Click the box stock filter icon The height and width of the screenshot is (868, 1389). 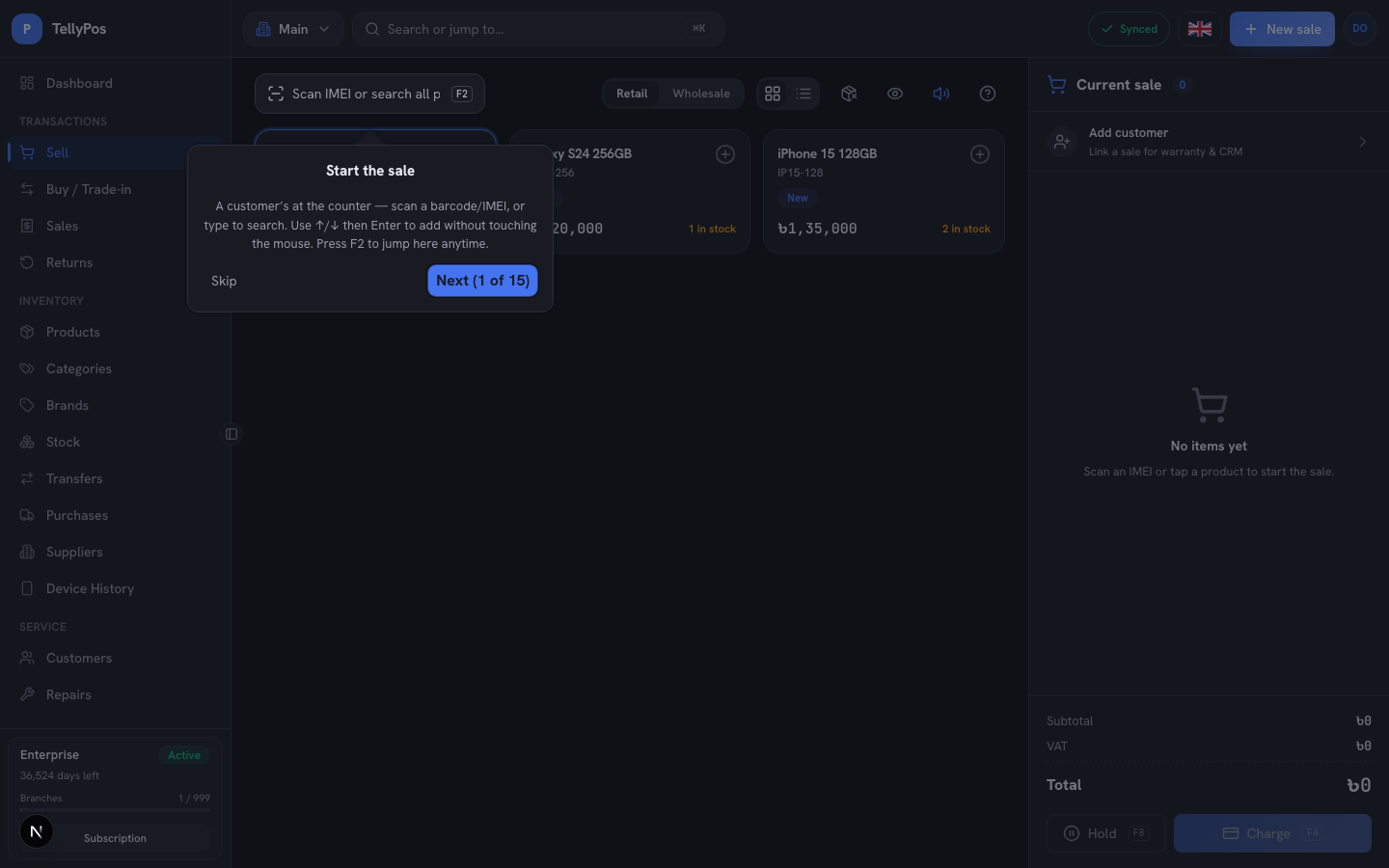(849, 94)
